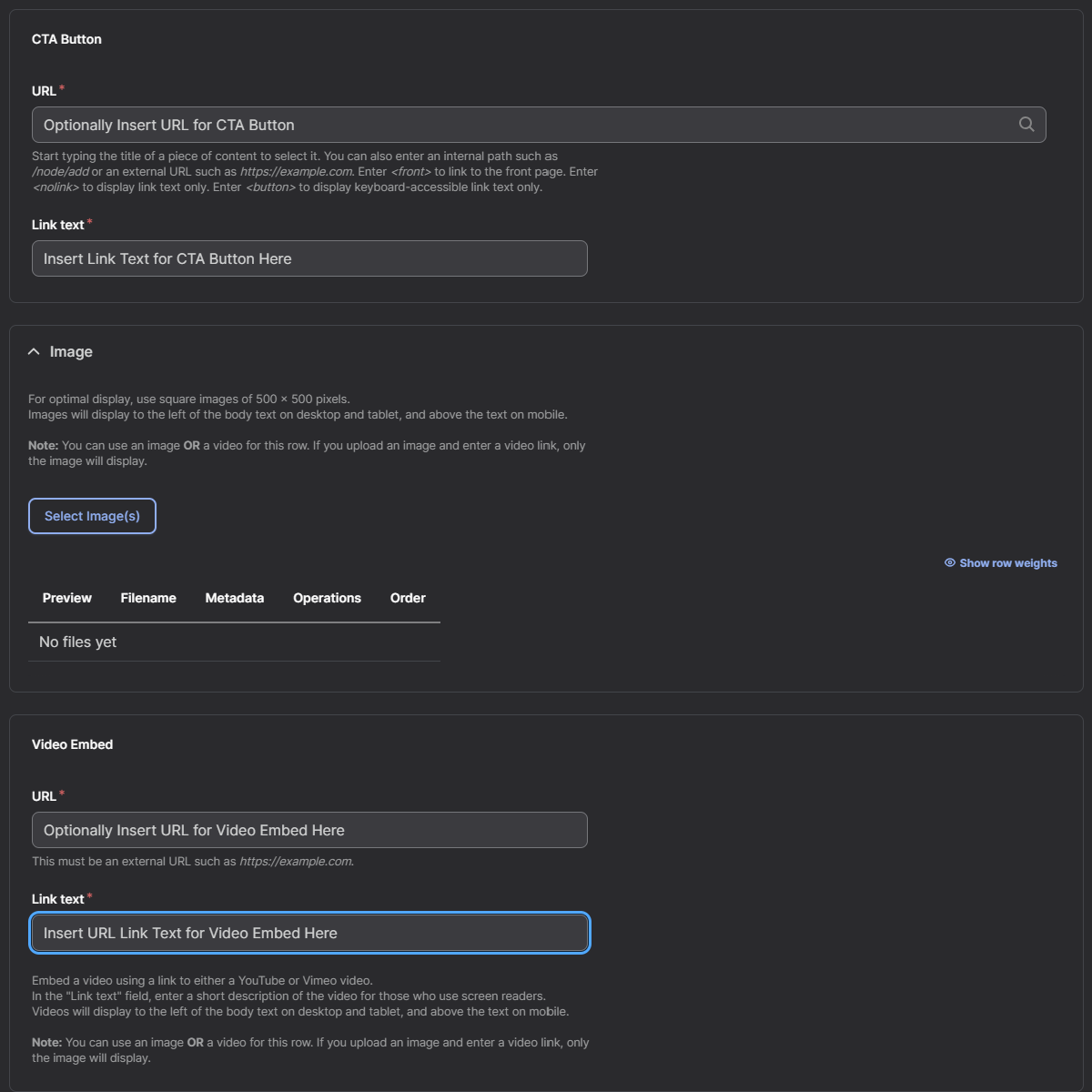The width and height of the screenshot is (1092, 1092).
Task: Click 'For optimal display, use square images' text
Action: click(x=189, y=399)
